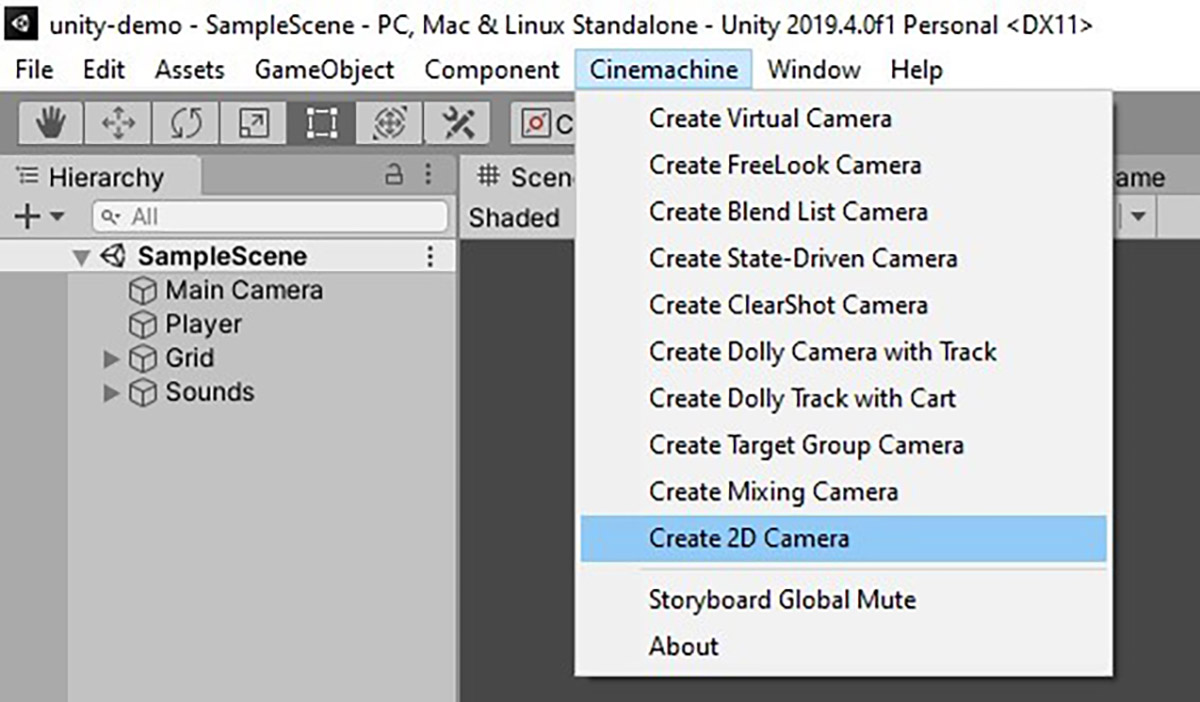The width and height of the screenshot is (1200, 702).
Task: Open the Hierarchy create (+) dropdown
Action: click(38, 216)
